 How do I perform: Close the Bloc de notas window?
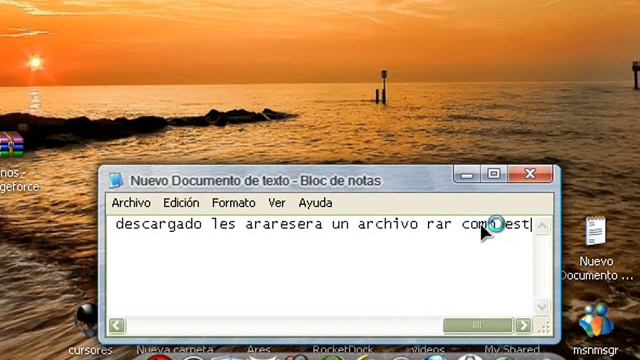530,174
